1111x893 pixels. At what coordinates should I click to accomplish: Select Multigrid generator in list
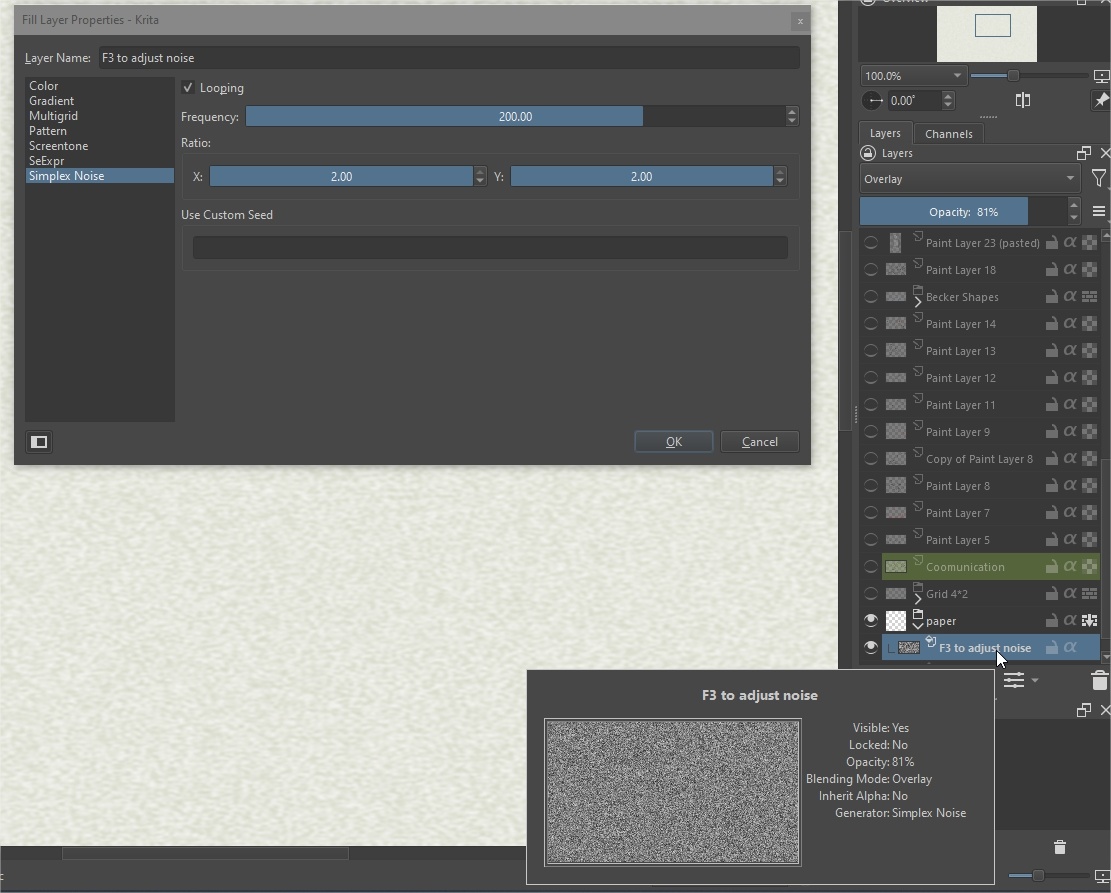[100, 116]
